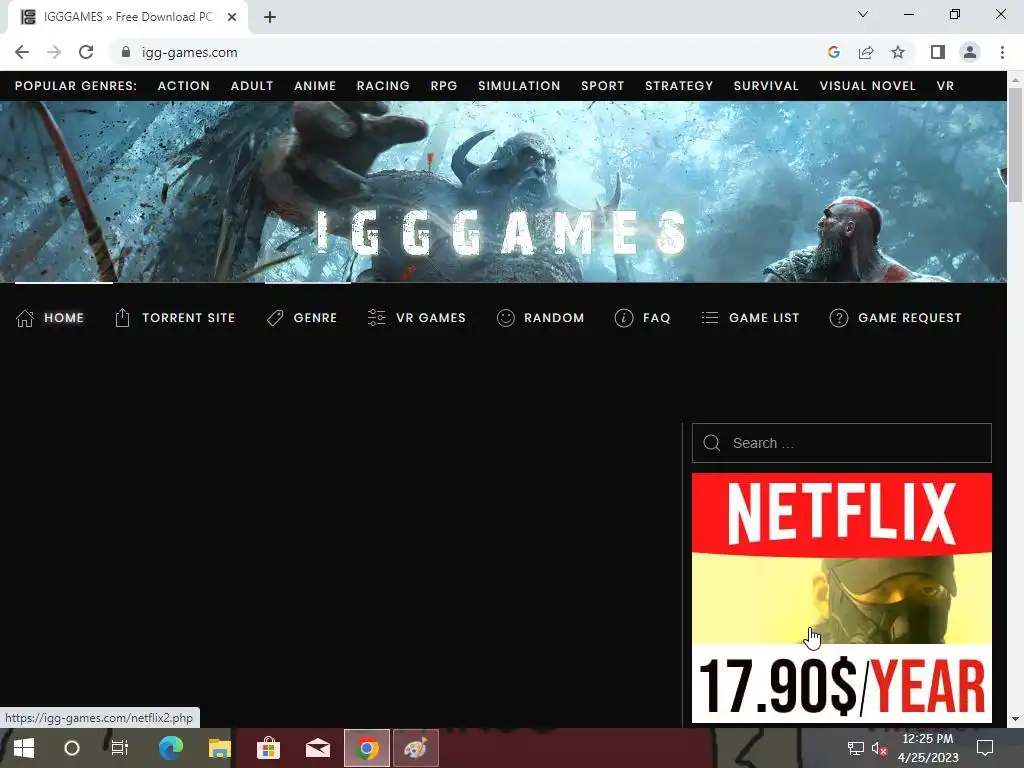Open the ACTION genre
The width and height of the screenshot is (1024, 768).
(184, 86)
